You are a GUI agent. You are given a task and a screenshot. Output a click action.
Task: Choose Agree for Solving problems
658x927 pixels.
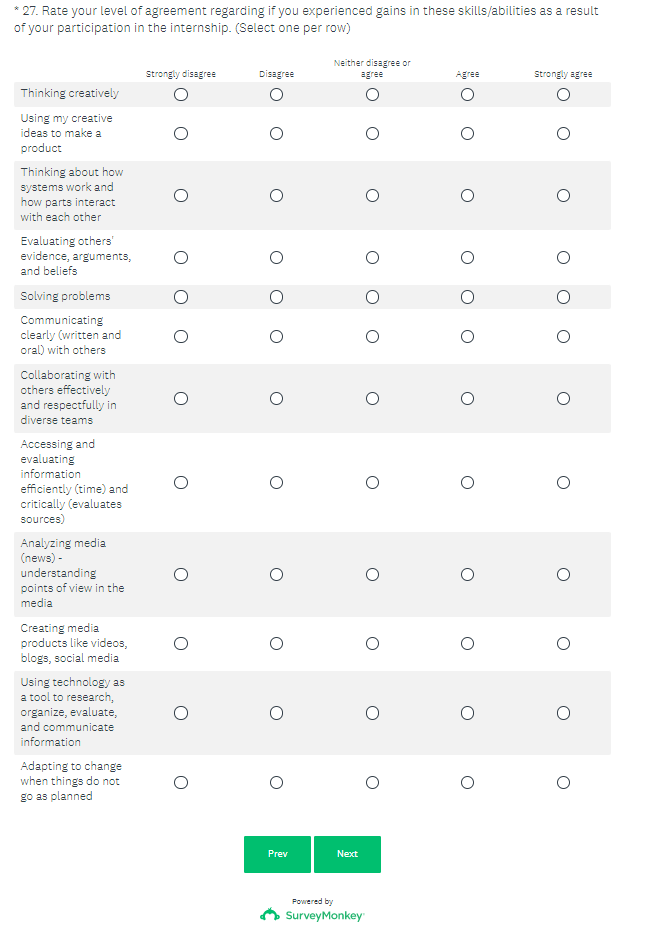[x=467, y=297]
